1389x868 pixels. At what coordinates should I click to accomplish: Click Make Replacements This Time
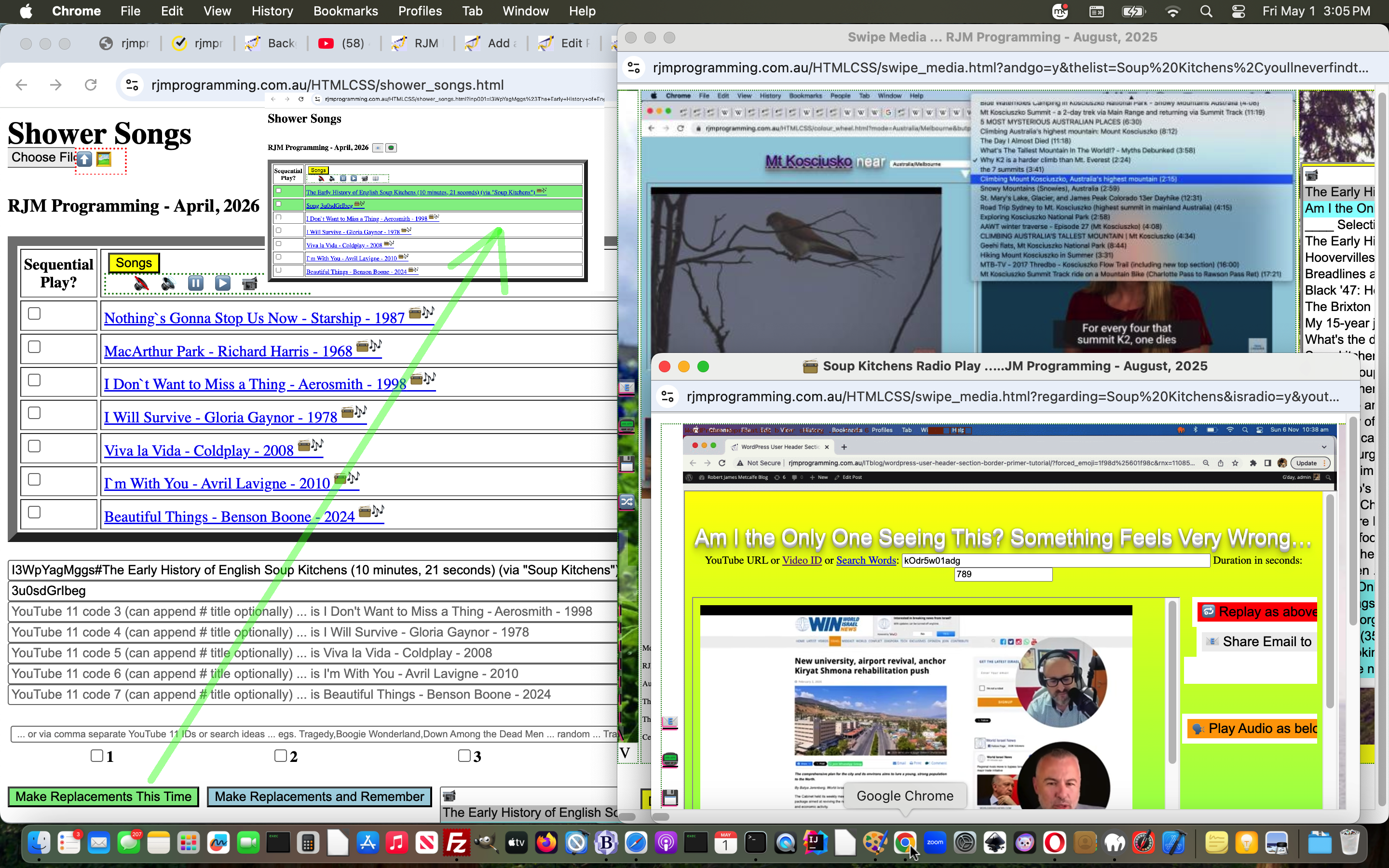103,797
